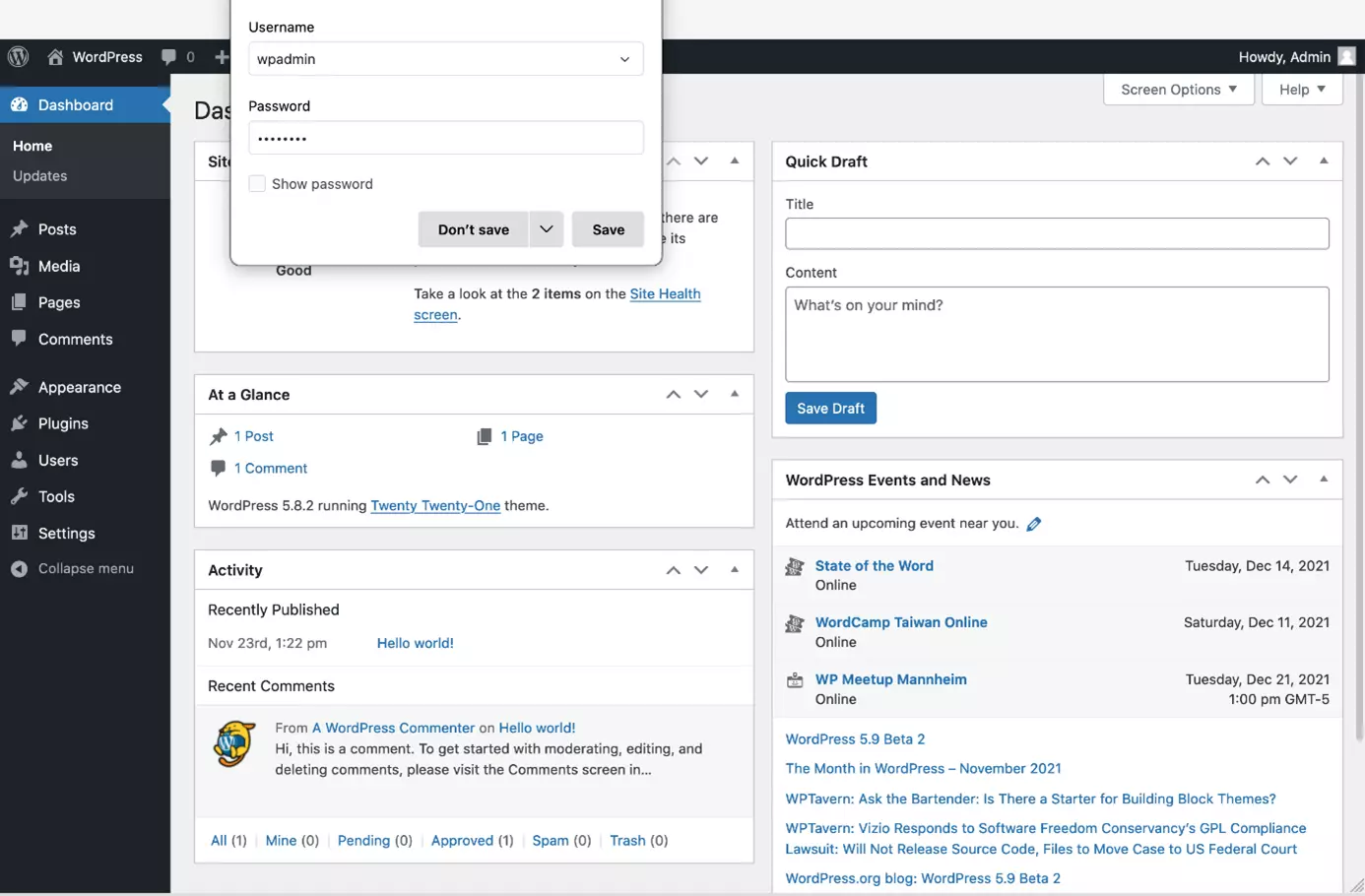Click the Appearance brush icon

click(x=19, y=387)
